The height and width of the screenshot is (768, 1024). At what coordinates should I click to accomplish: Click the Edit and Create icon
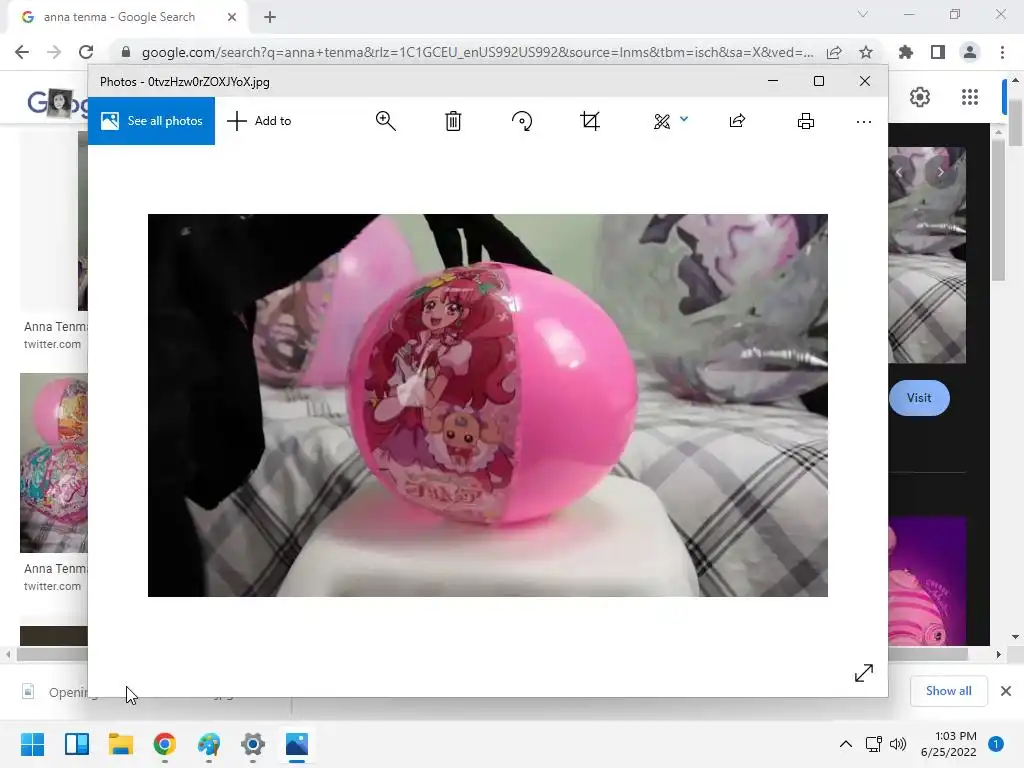pyautogui.click(x=662, y=121)
